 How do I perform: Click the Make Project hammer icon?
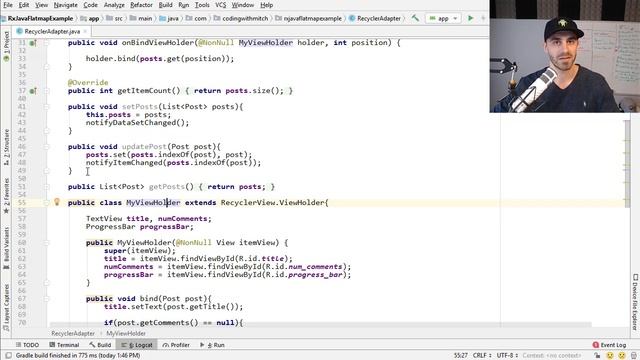415,18
